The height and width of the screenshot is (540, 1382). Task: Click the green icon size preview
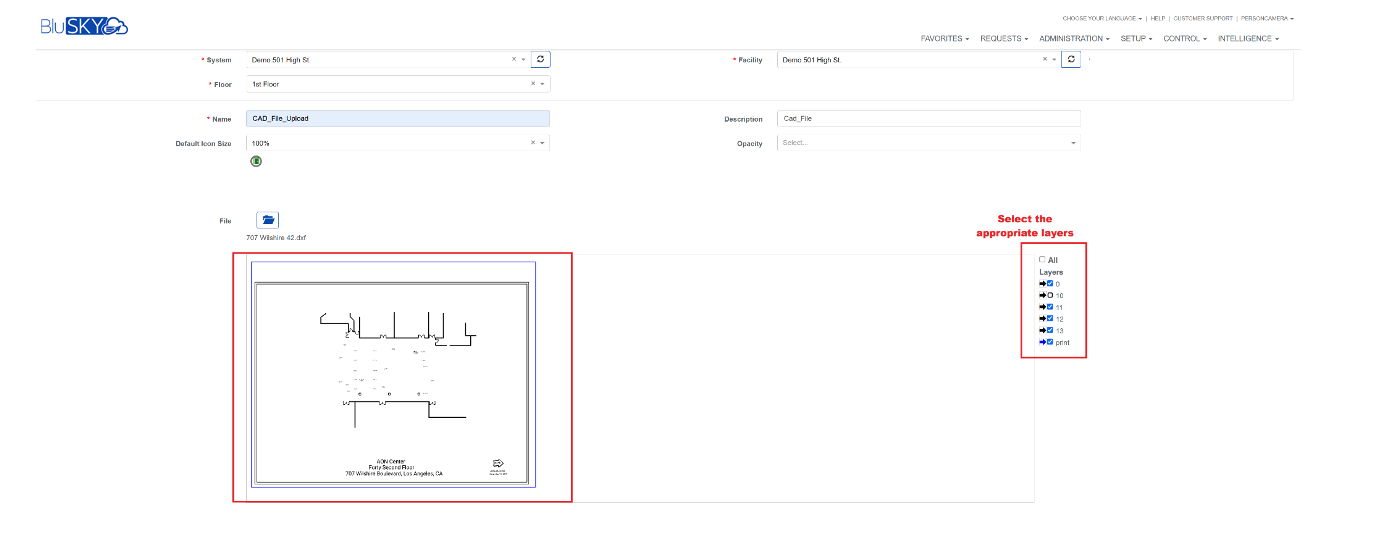tap(256, 161)
